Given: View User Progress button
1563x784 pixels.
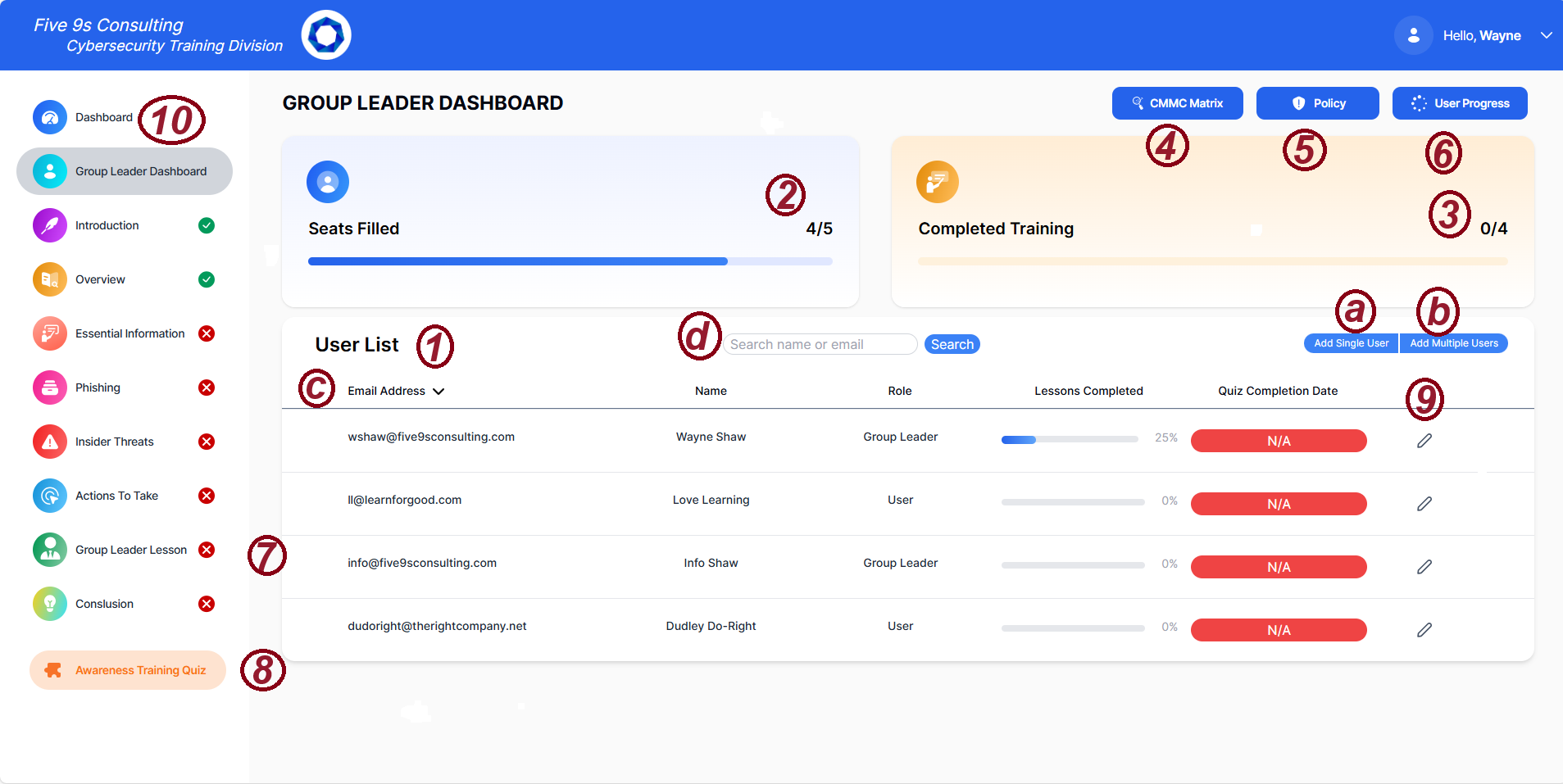Looking at the screenshot, I should 1460,103.
